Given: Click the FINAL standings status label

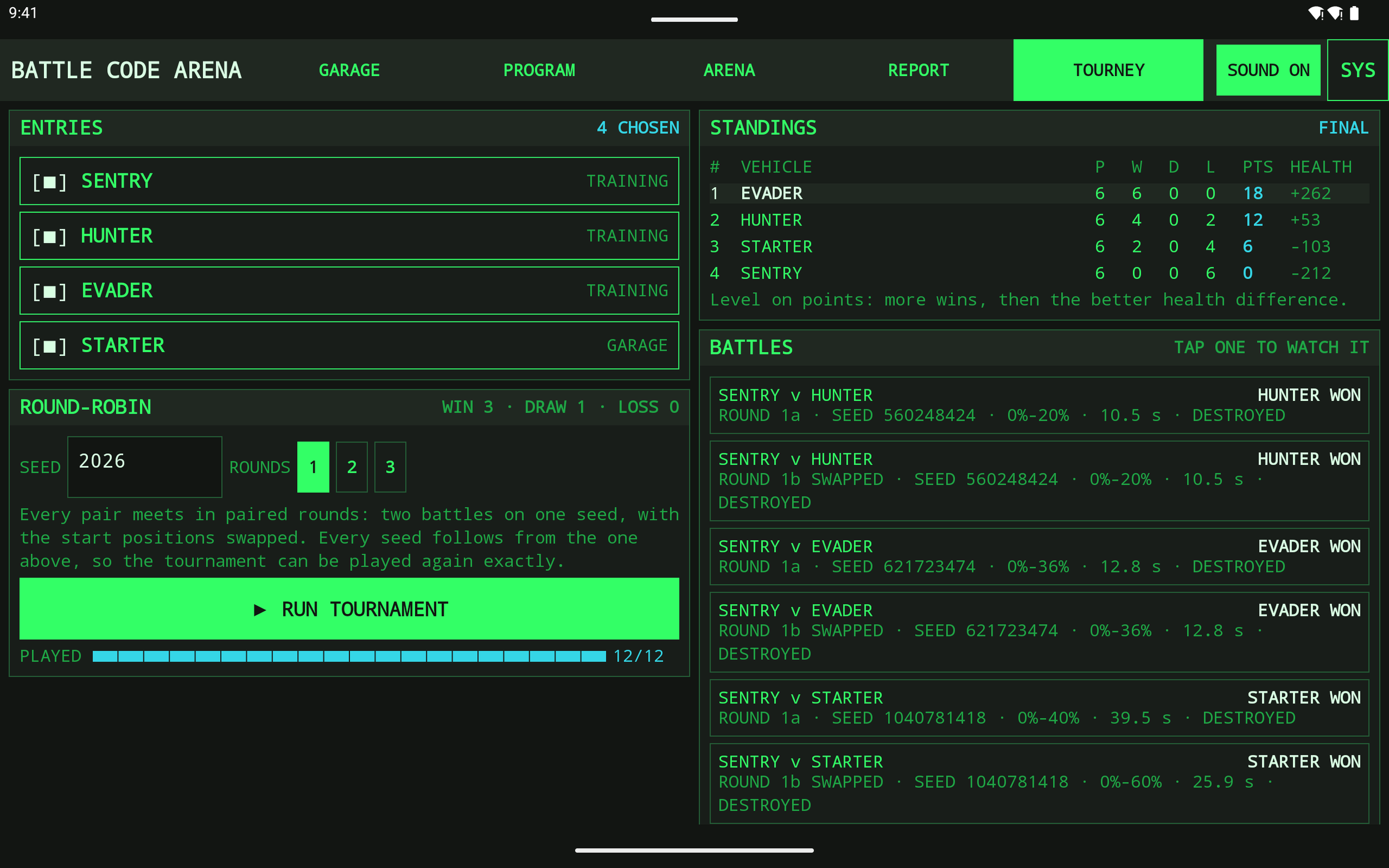Looking at the screenshot, I should (x=1343, y=127).
